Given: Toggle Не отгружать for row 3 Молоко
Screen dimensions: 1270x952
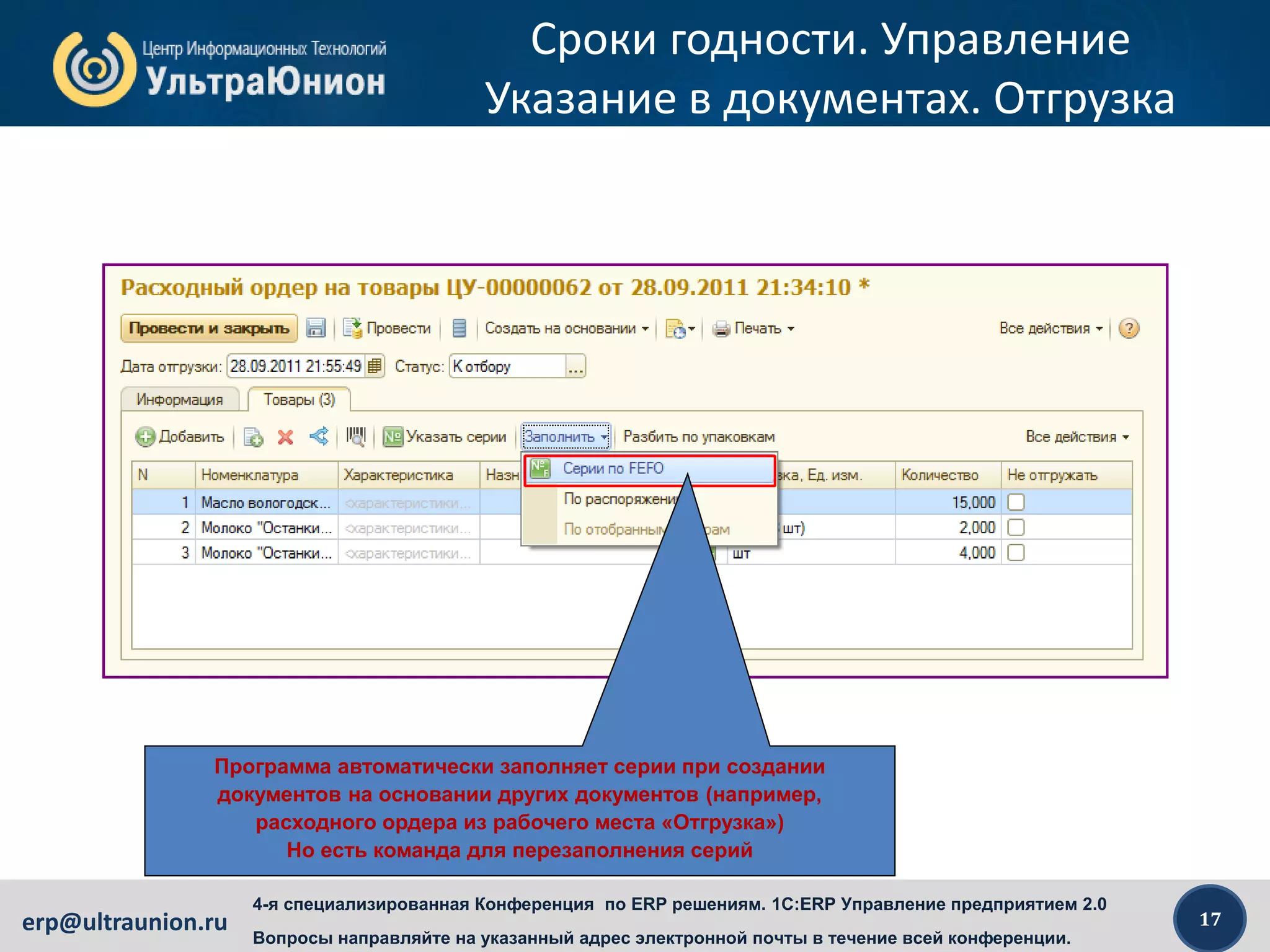Looking at the screenshot, I should [1016, 552].
